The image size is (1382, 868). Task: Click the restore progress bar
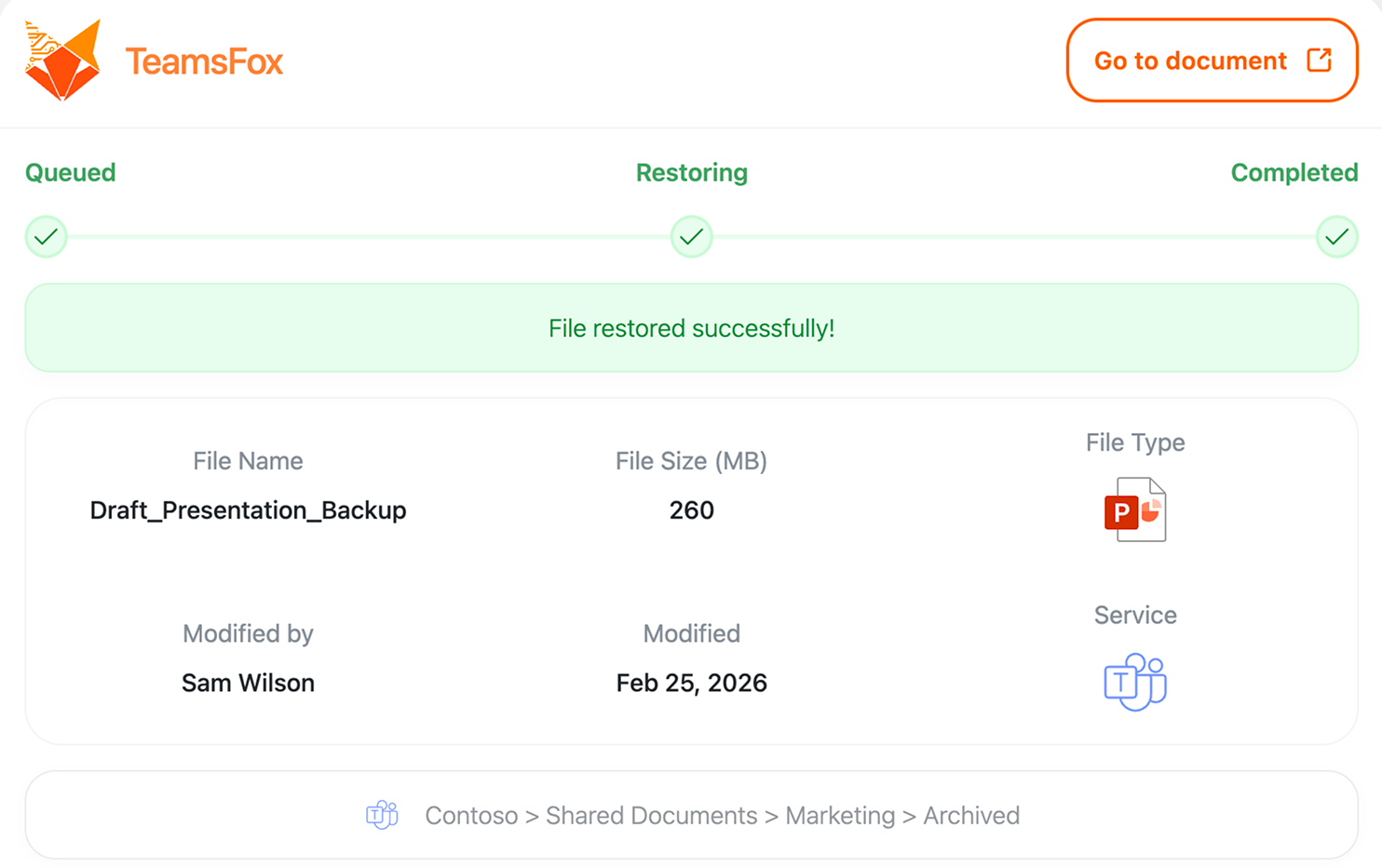click(x=373, y=237)
